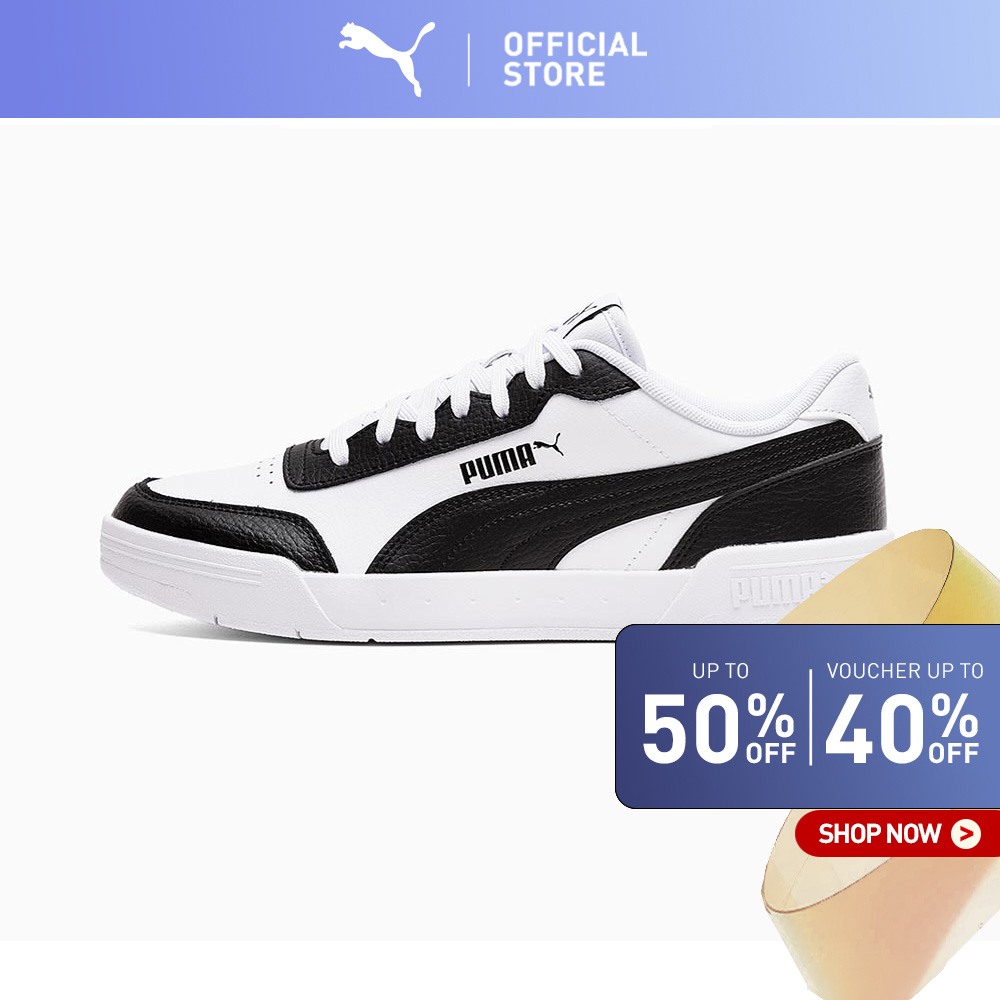
Task: Click the OFFICIAL STORE header text
Action: tap(575, 59)
